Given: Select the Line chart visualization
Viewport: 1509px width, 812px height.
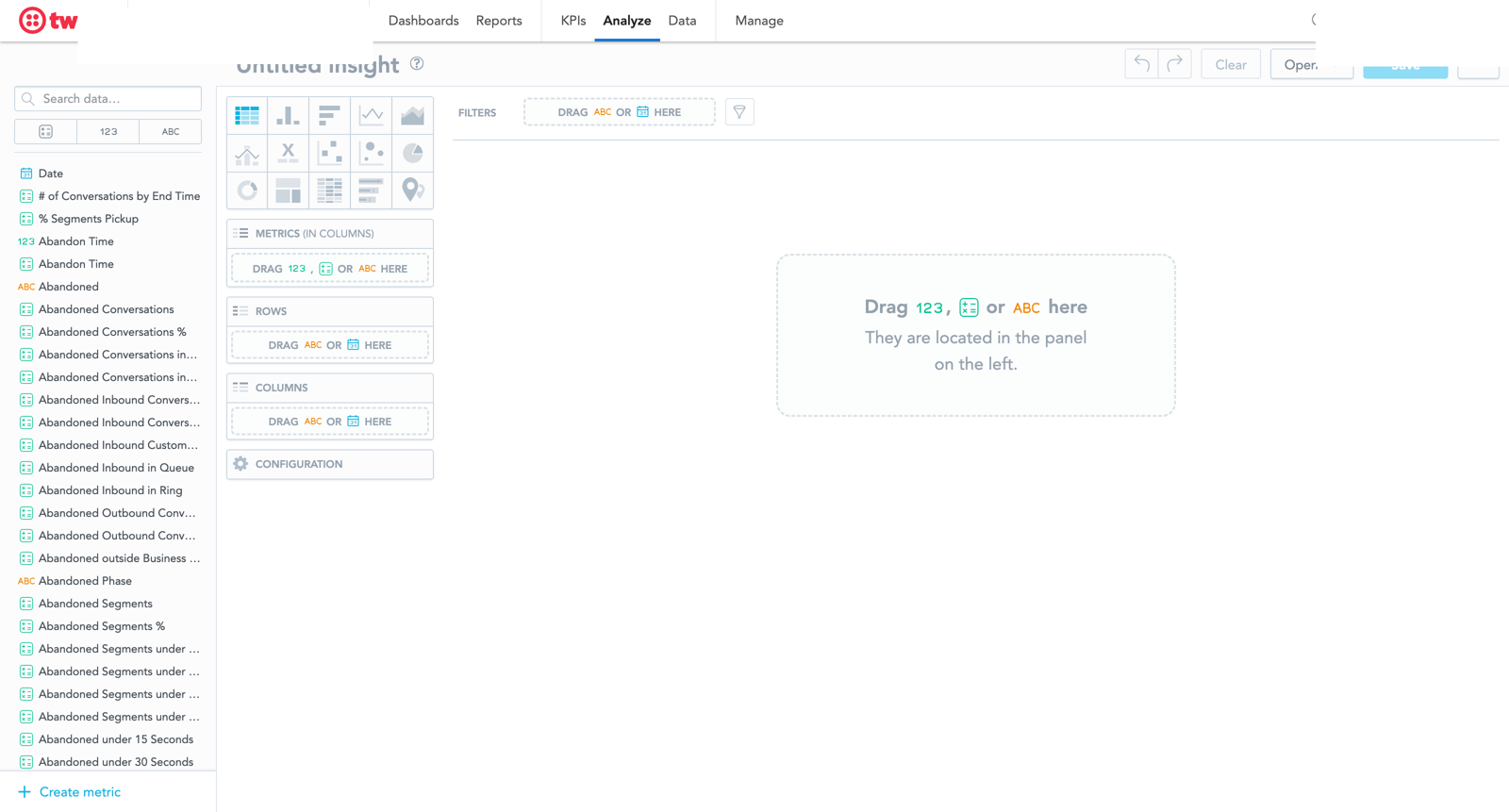Looking at the screenshot, I should [x=372, y=115].
